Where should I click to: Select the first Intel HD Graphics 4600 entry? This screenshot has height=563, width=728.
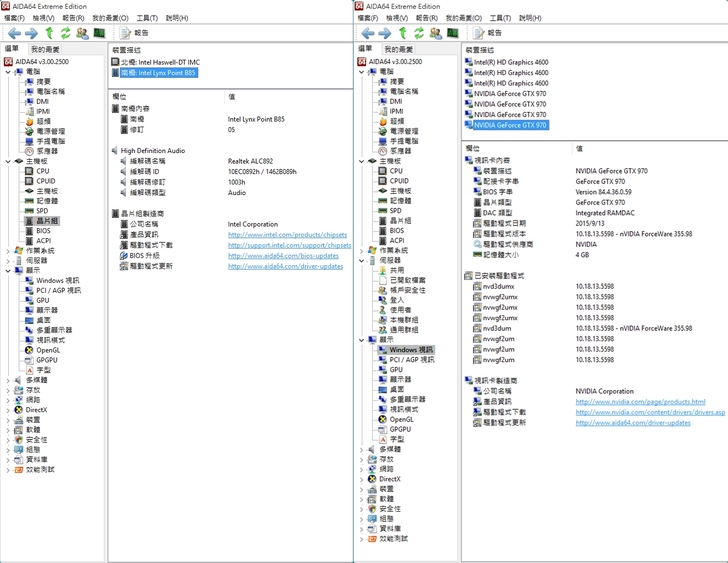[x=510, y=62]
